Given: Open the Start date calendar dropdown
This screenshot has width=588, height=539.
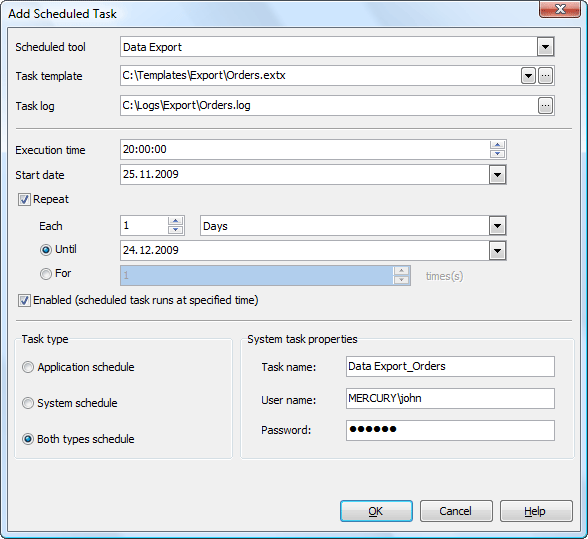Looking at the screenshot, I should coord(497,175).
